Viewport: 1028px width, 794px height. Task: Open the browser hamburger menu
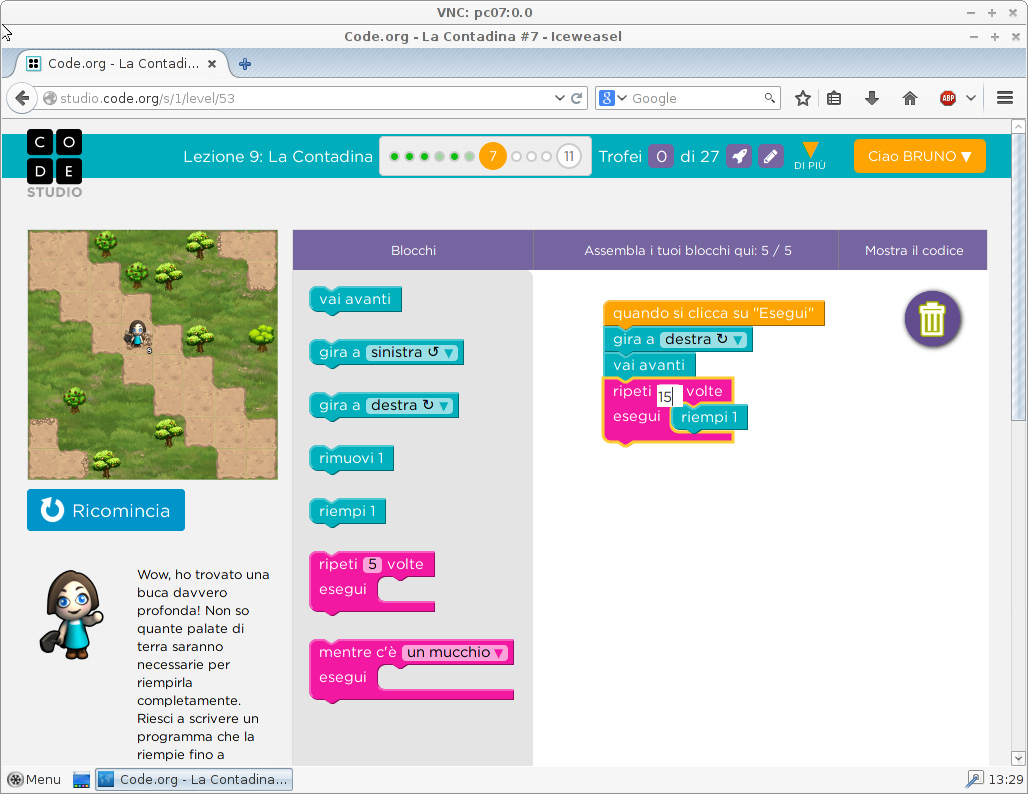(x=1005, y=98)
